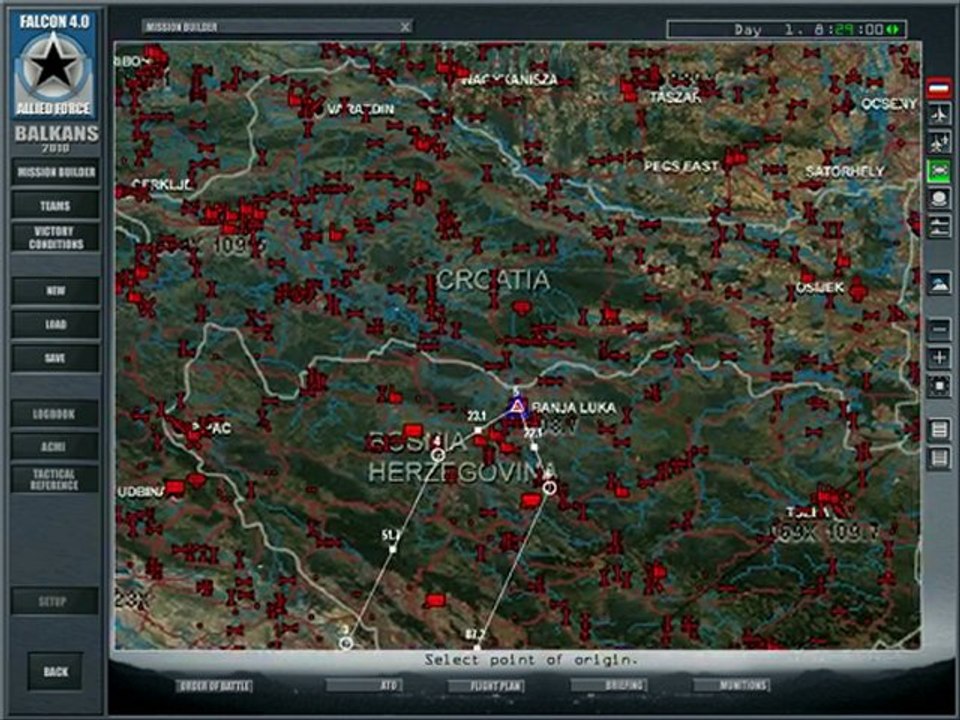960x720 pixels.
Task: Click the Day 1 clock display
Action: point(787,29)
